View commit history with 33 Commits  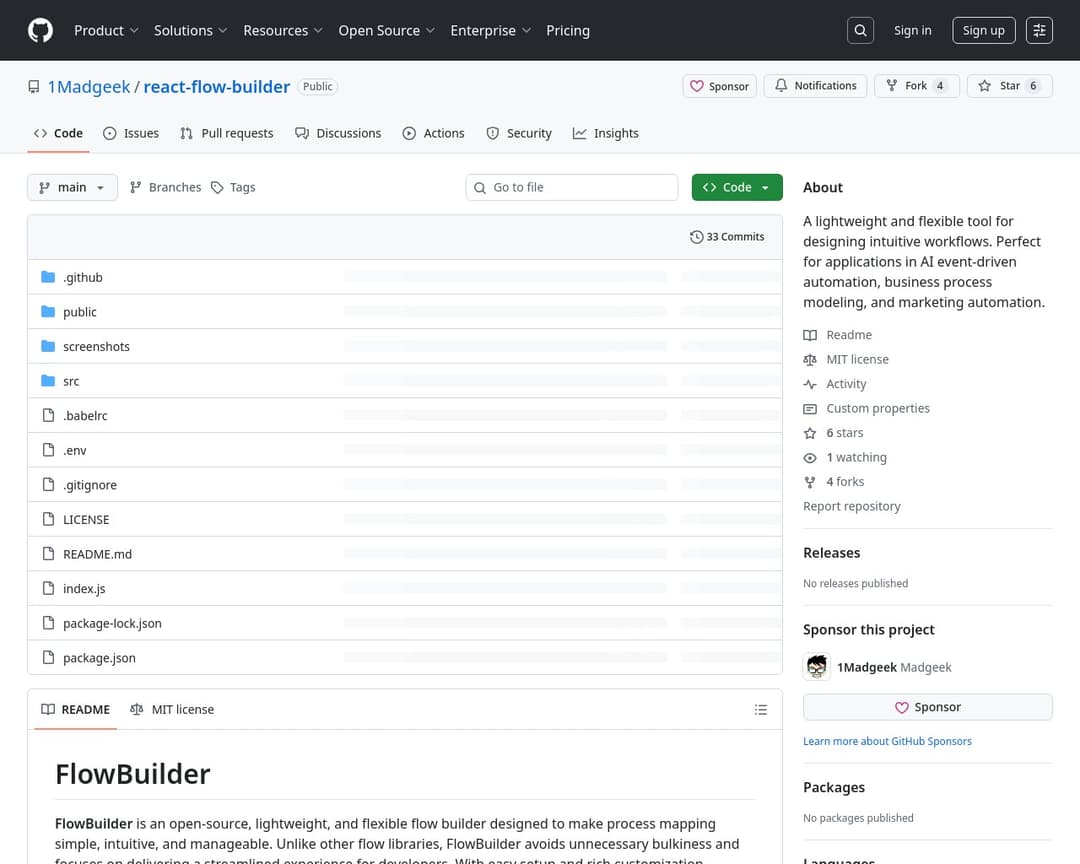[727, 237]
